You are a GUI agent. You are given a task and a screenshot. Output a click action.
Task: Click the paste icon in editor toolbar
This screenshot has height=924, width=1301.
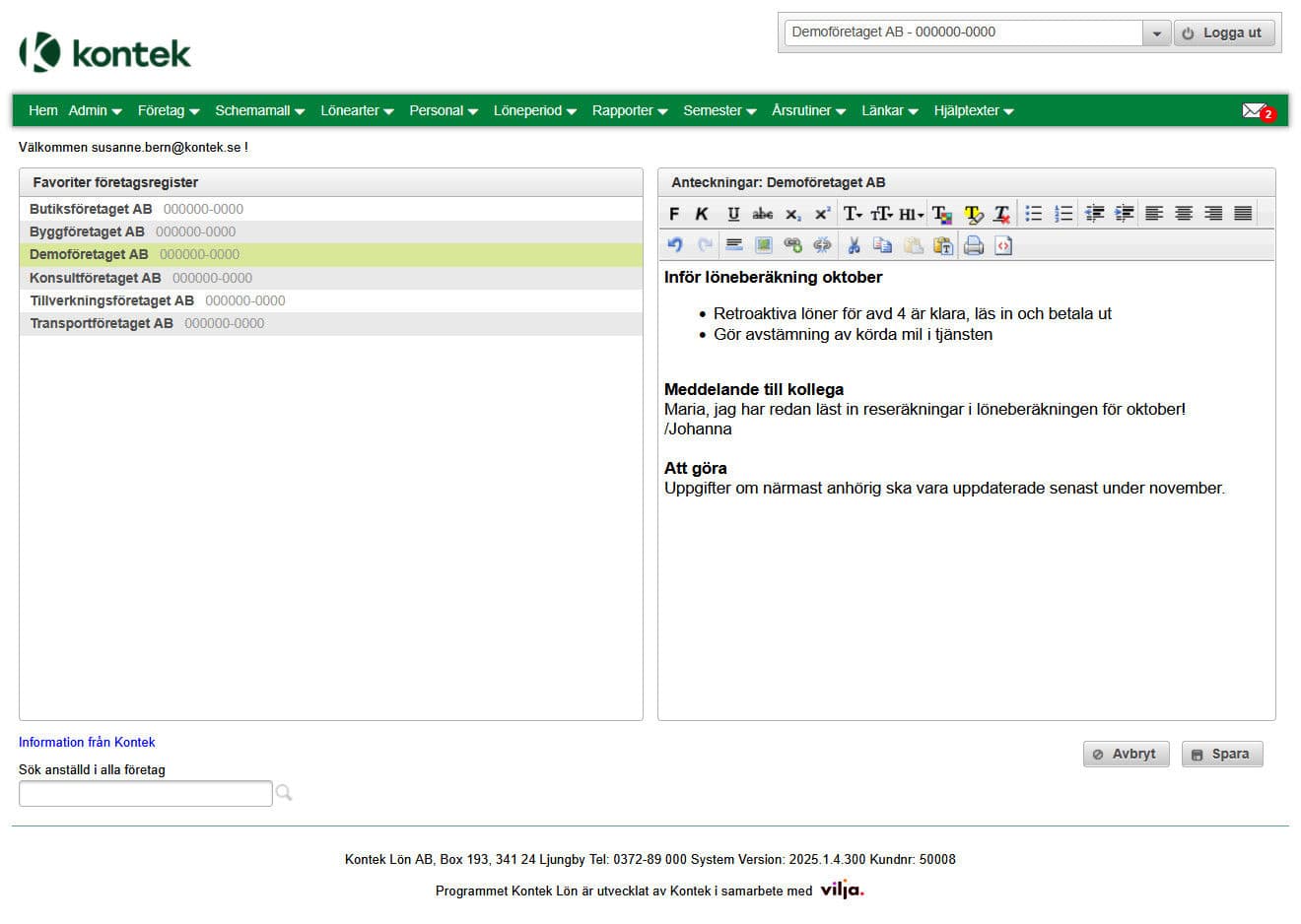(x=913, y=245)
